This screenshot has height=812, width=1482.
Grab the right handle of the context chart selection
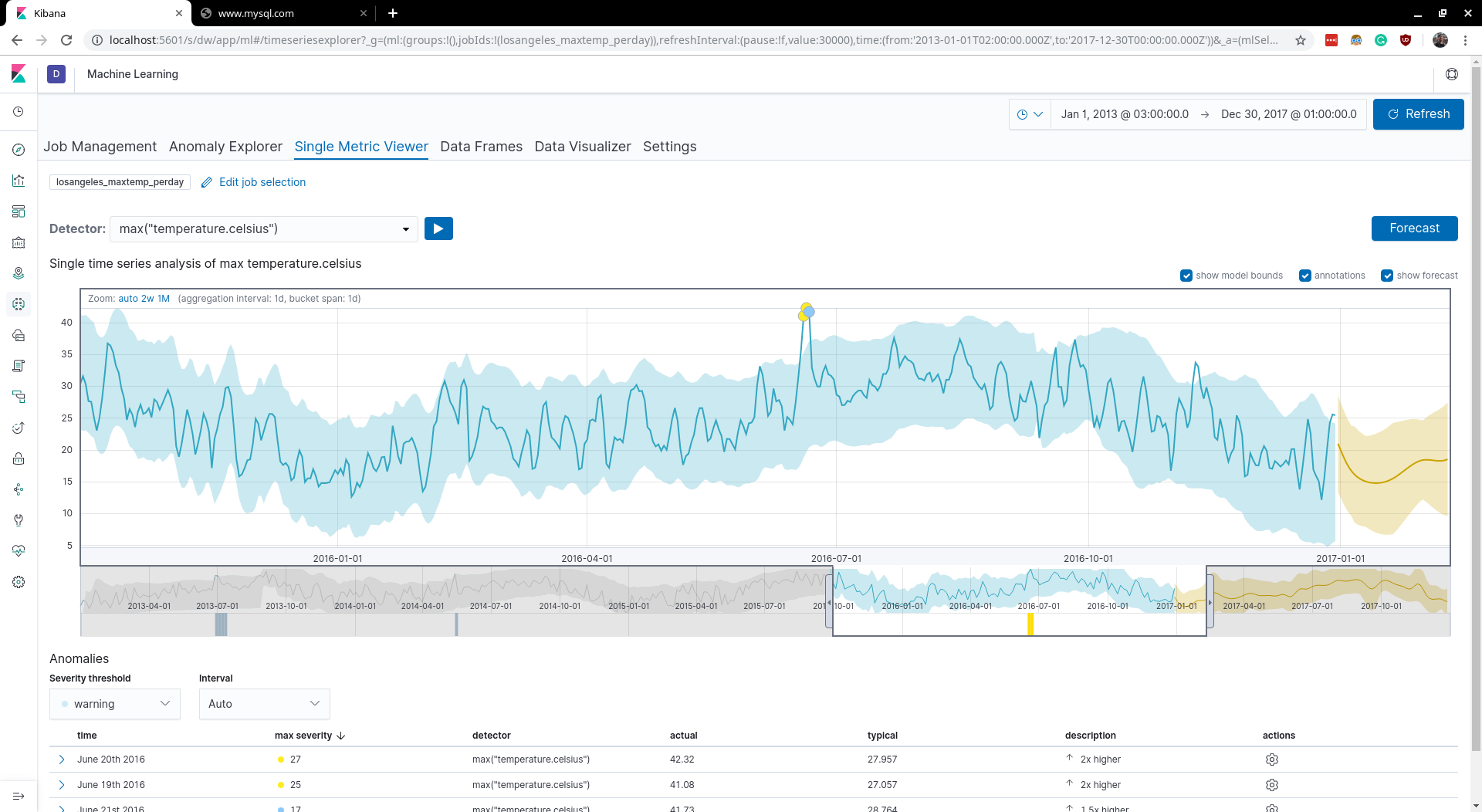tap(1210, 602)
